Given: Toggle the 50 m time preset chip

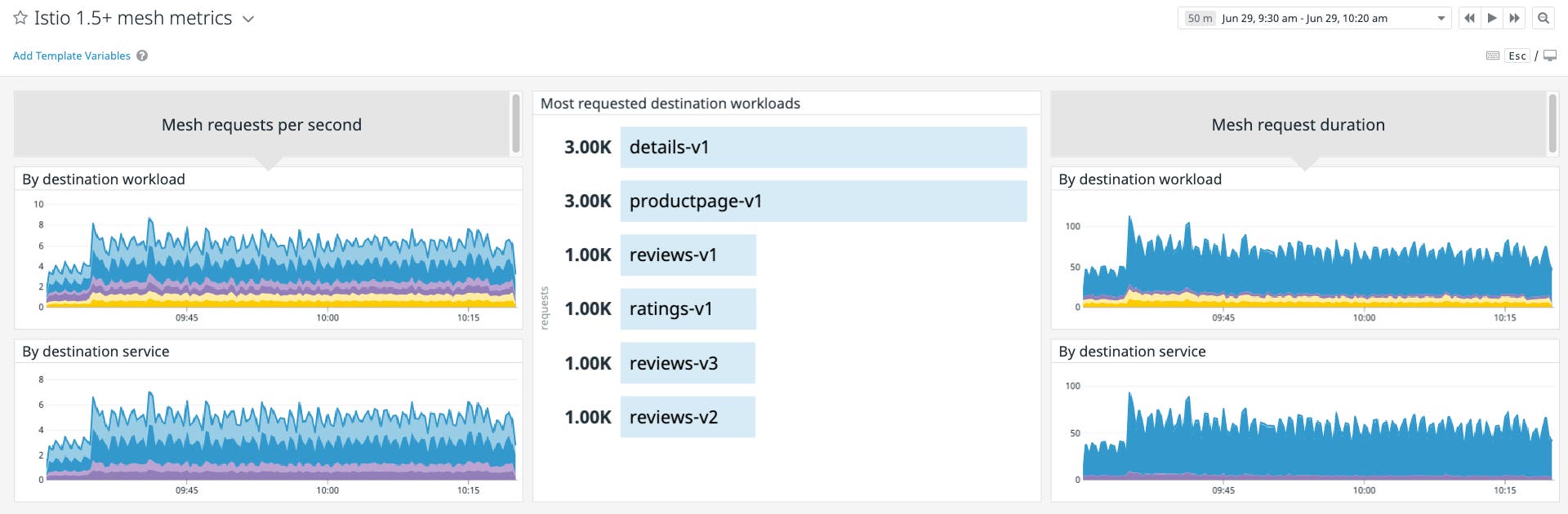Looking at the screenshot, I should pyautogui.click(x=1199, y=17).
